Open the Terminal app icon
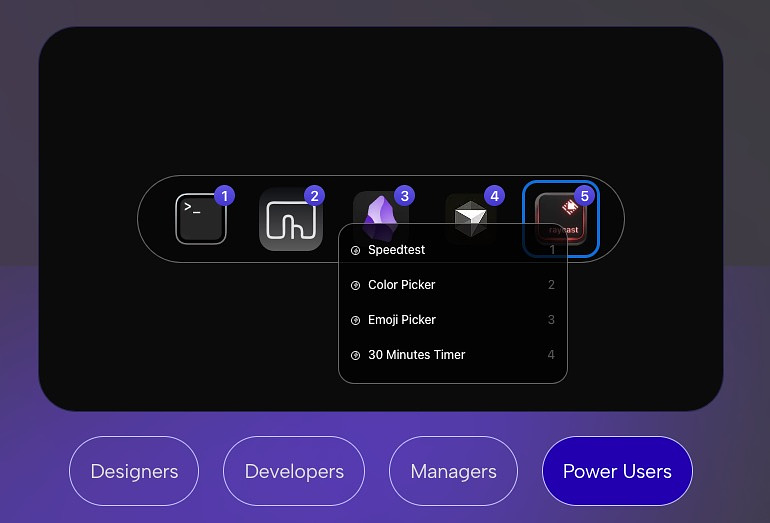Viewport: 770px width, 523px height. (x=201, y=219)
